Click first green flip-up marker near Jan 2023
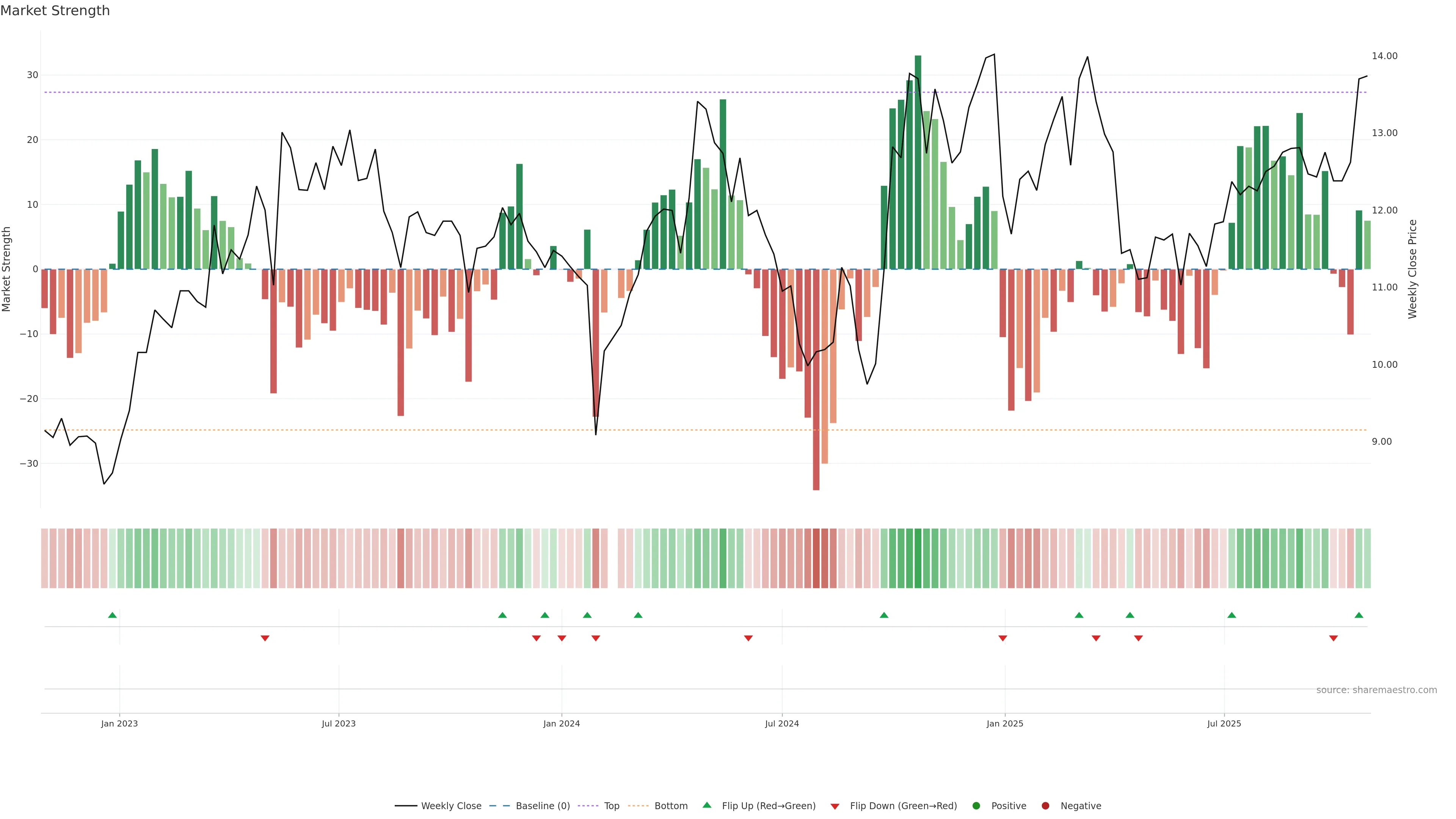1456x819 pixels. pos(113,615)
